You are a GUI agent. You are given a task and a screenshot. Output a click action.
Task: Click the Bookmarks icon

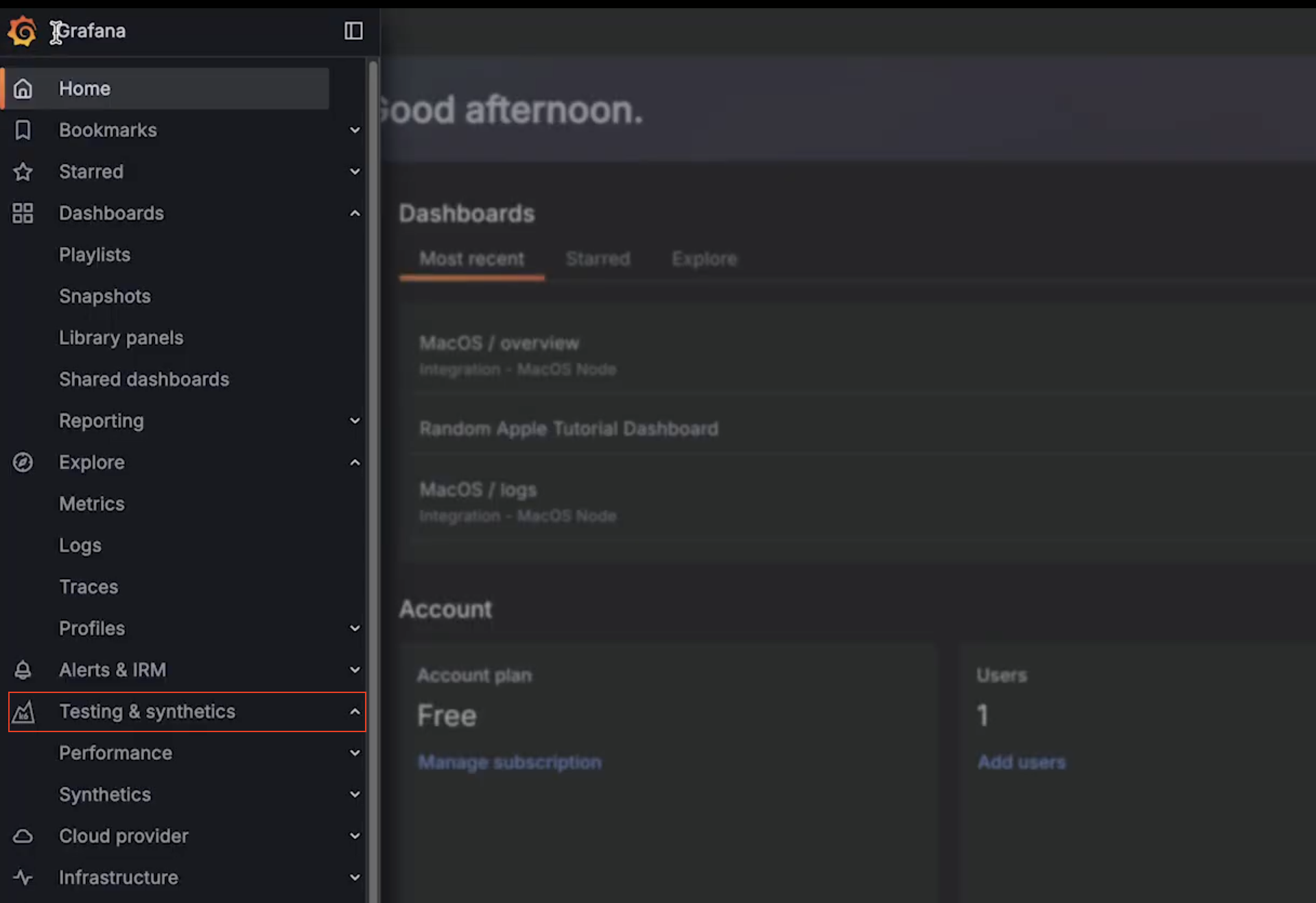click(23, 130)
